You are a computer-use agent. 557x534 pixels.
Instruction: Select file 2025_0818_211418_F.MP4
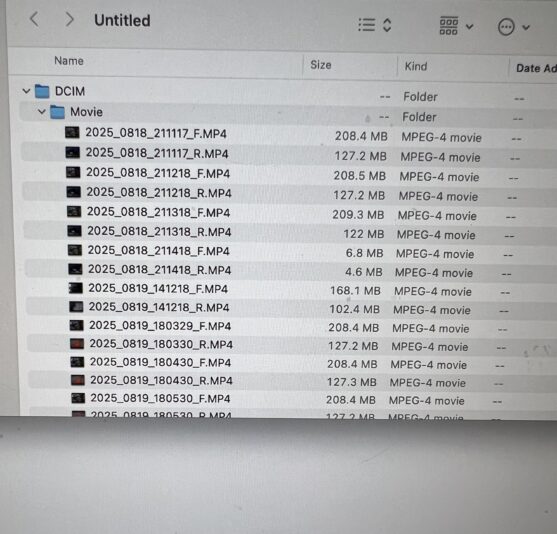159,251
